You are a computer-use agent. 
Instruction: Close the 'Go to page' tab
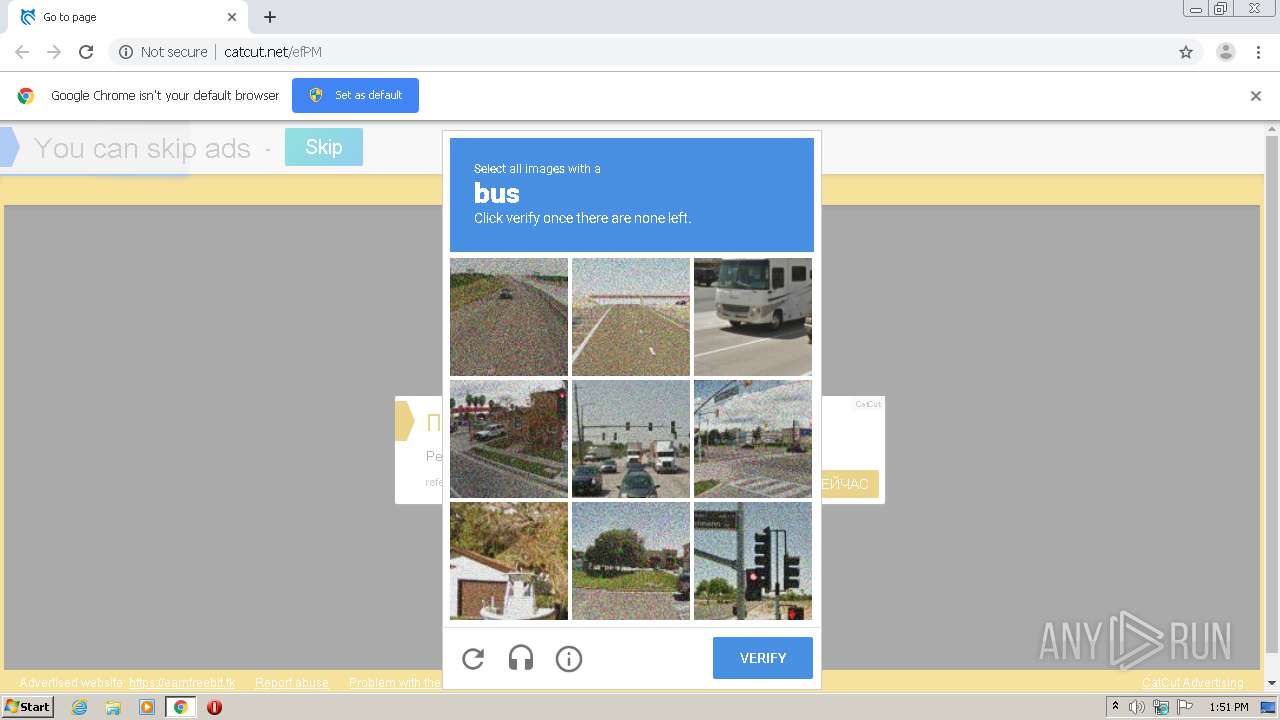[x=232, y=17]
